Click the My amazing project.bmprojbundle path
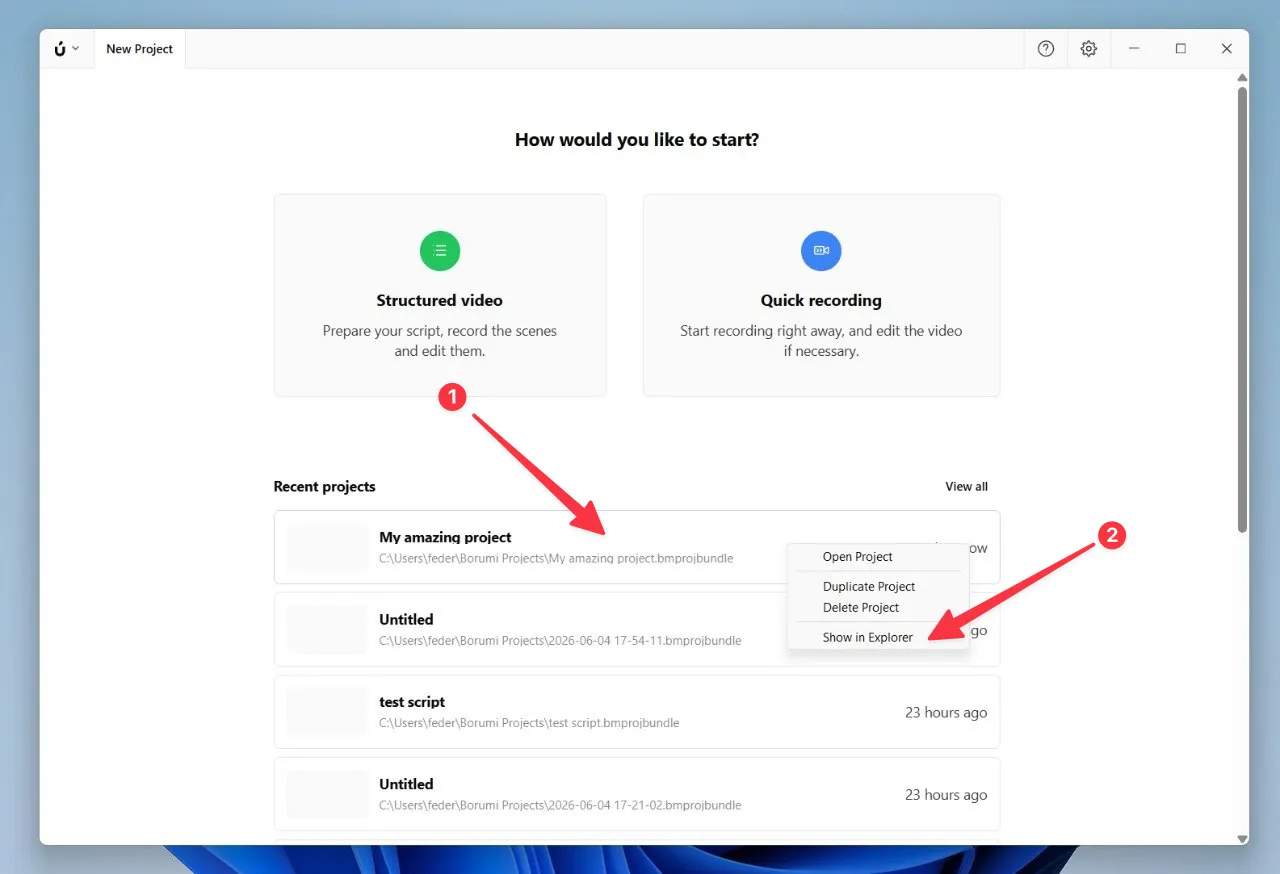 [556, 558]
